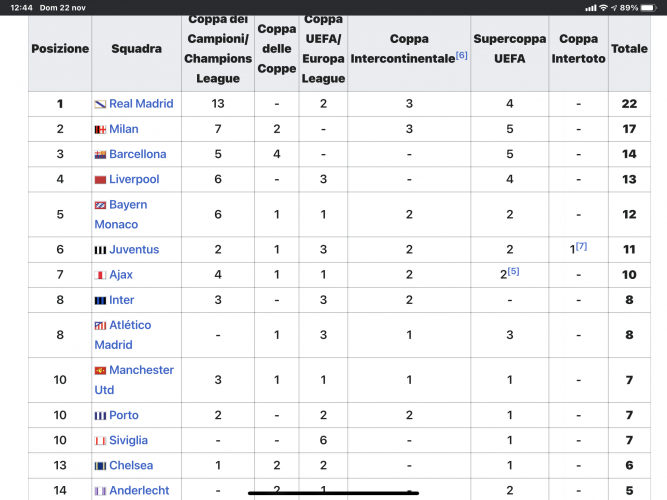Image resolution: width=667 pixels, height=500 pixels.
Task: Tap the Milan club flag icon
Action: pyautogui.click(x=100, y=129)
